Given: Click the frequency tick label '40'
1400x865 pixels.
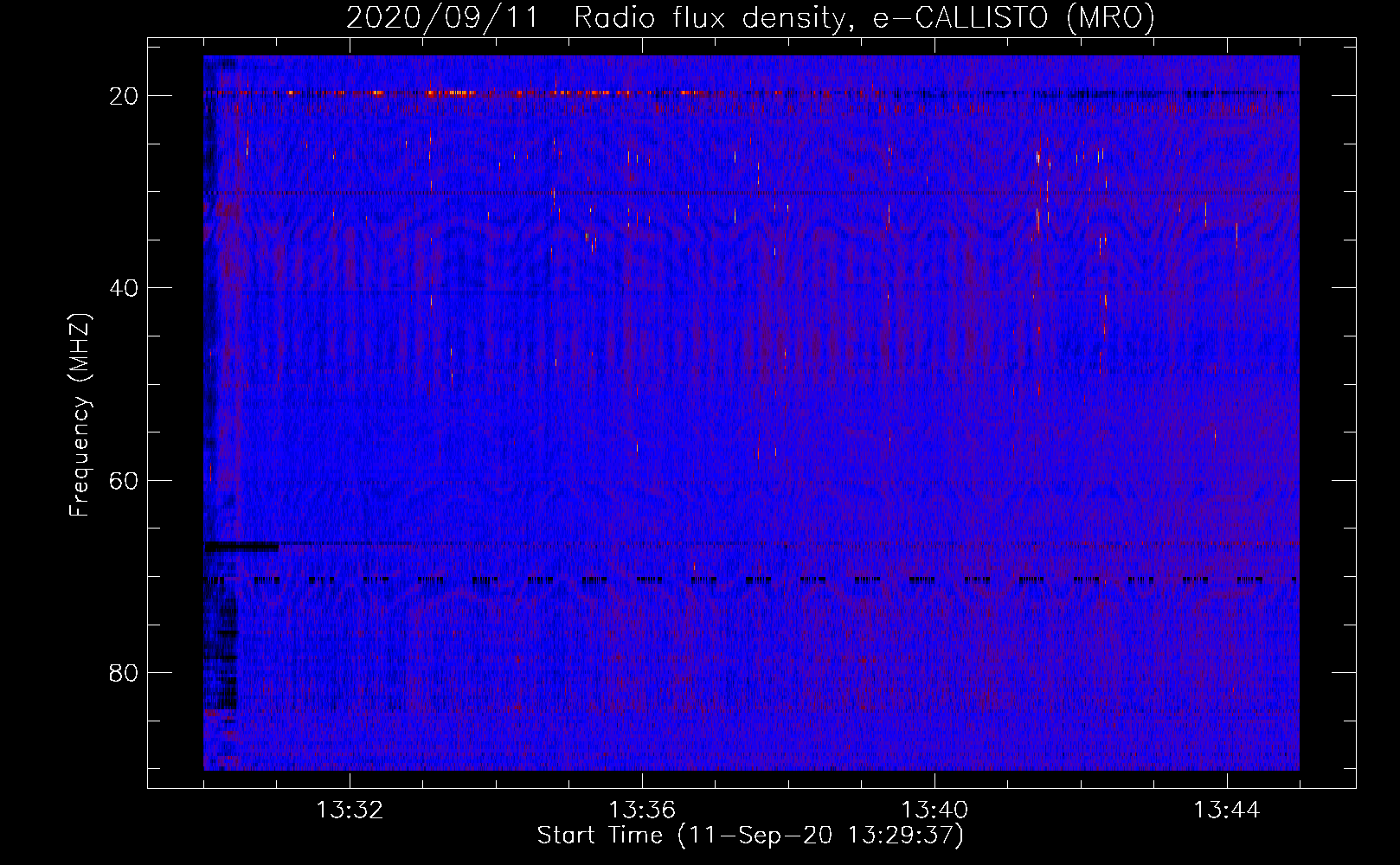Looking at the screenshot, I should pos(124,288).
